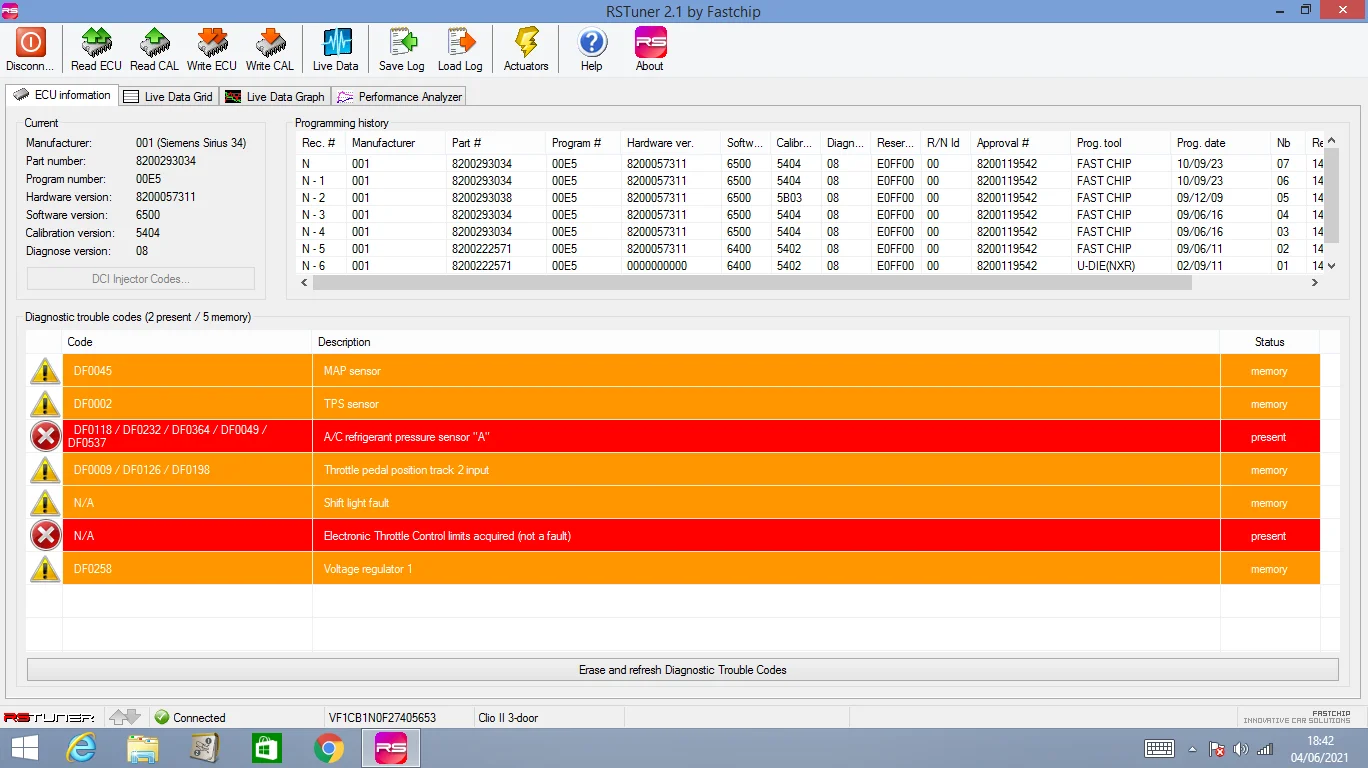Select the TPS sensor description

point(352,404)
